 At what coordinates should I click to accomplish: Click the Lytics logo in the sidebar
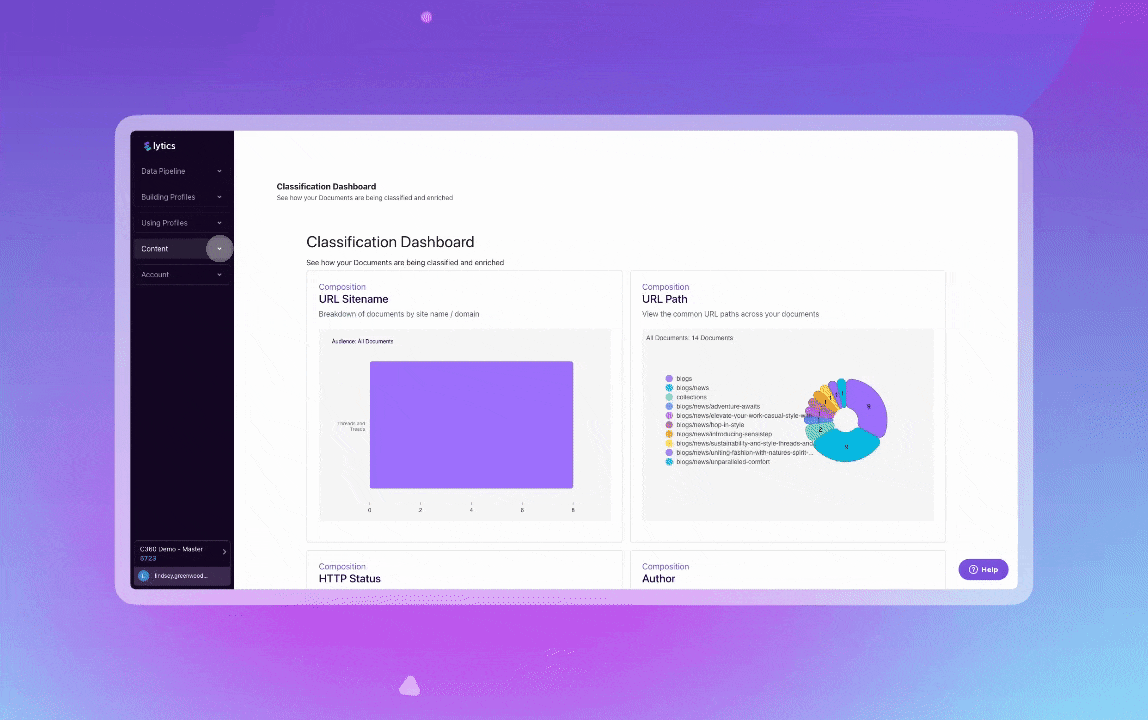[159, 146]
